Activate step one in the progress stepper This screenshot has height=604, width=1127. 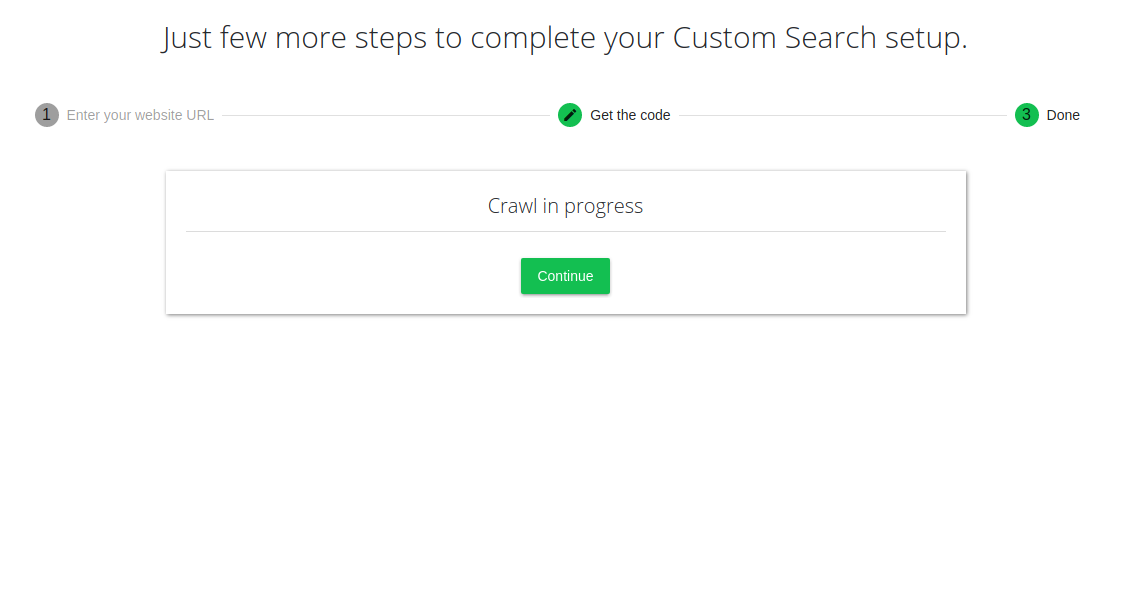click(x=46, y=115)
